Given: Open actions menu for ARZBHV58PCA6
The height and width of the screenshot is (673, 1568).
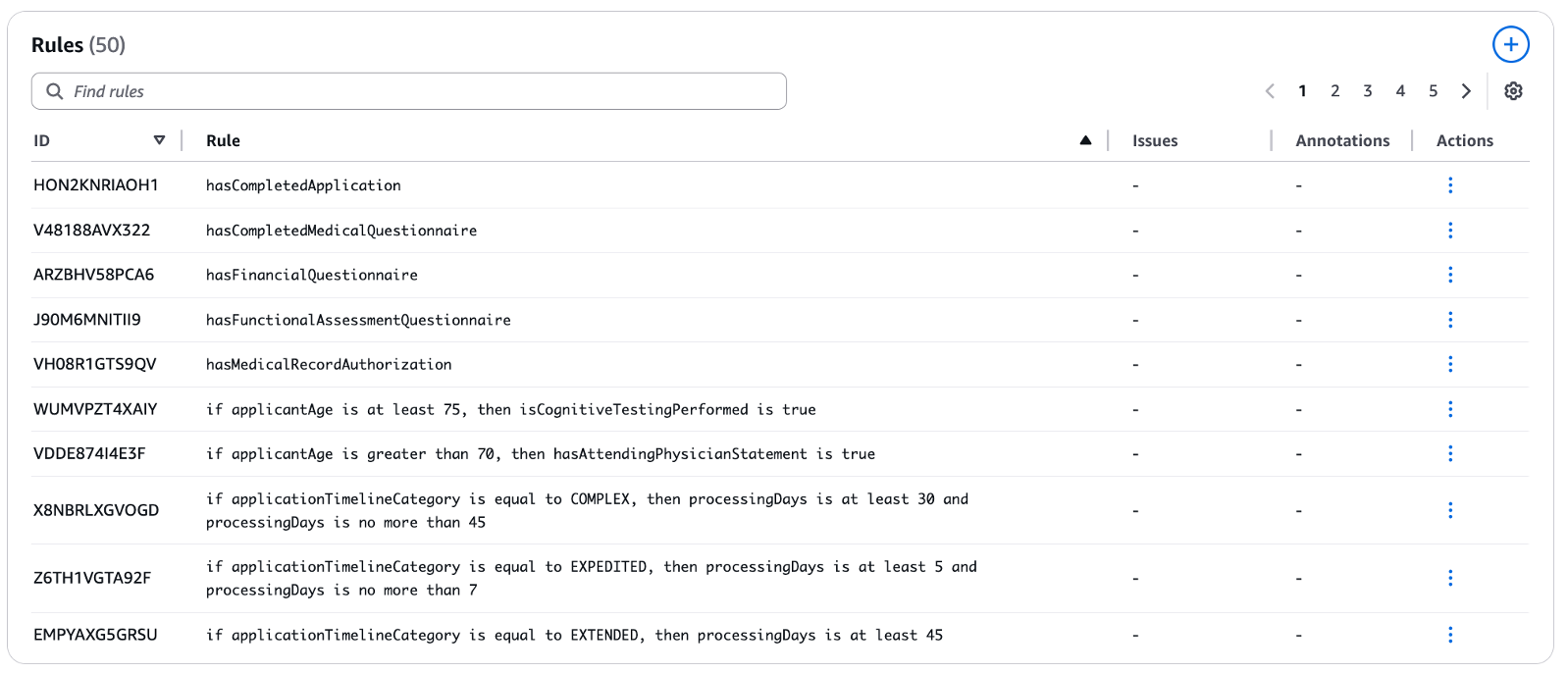Looking at the screenshot, I should pyautogui.click(x=1450, y=275).
